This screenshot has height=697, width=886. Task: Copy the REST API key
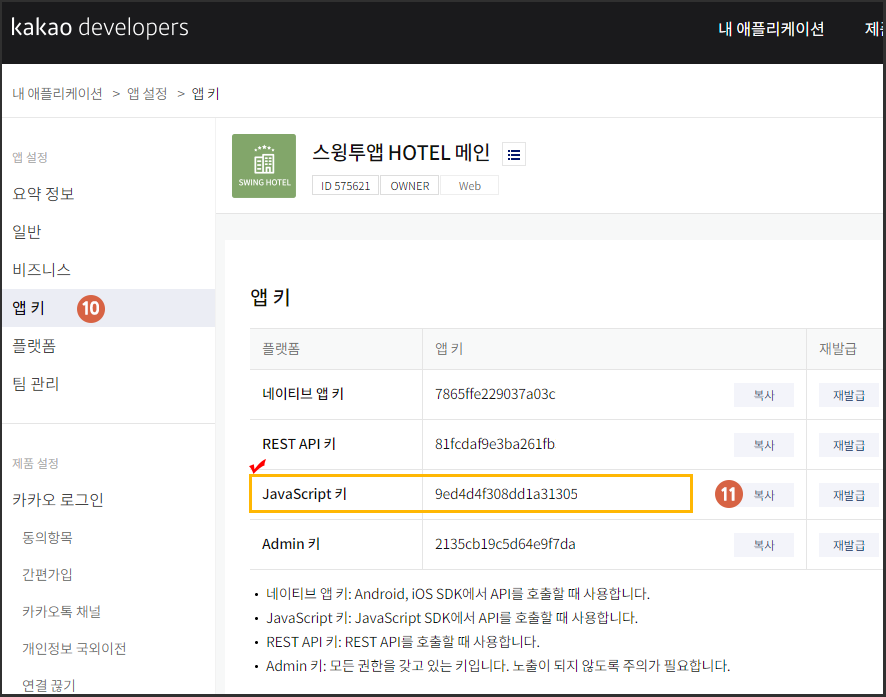click(763, 445)
